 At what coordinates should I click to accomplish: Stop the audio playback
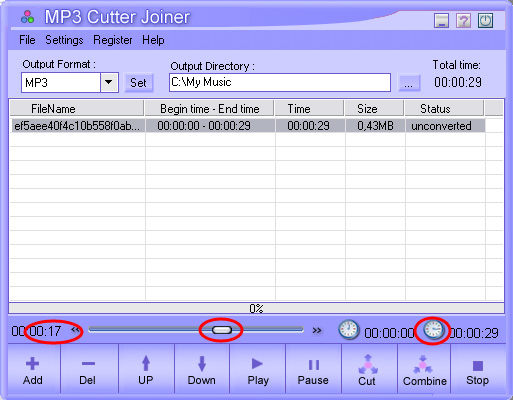click(x=477, y=369)
